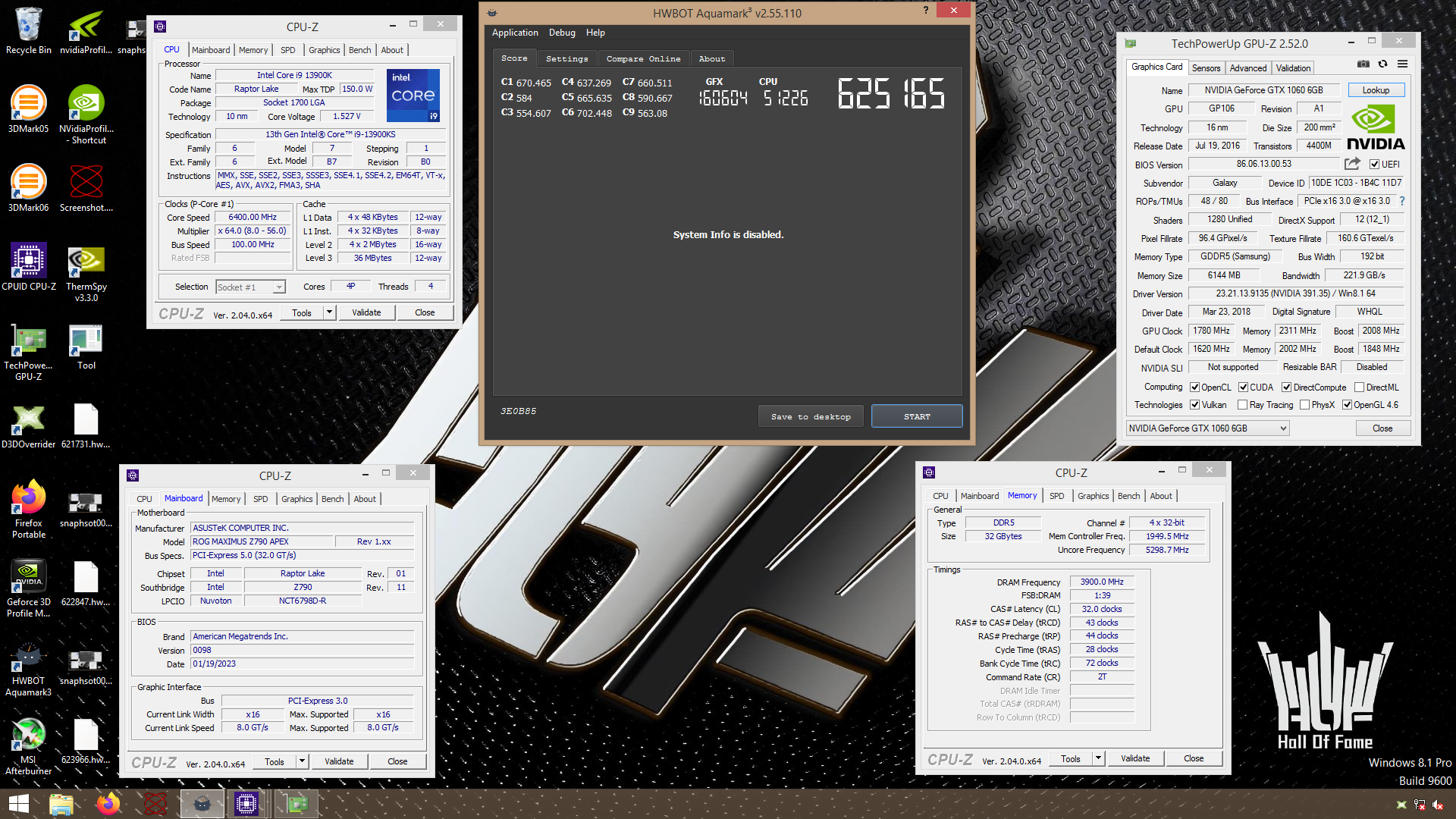This screenshot has height=819, width=1456.
Task: Toggle the Vulkan checkbox
Action: [1195, 405]
